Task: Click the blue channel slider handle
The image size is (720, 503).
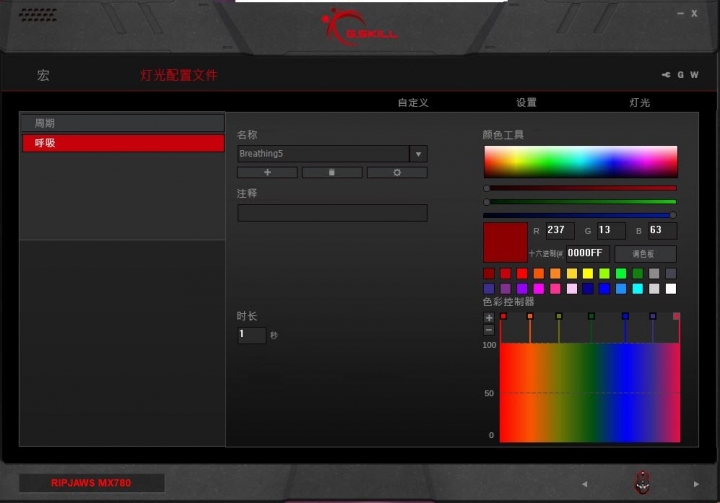Action: [673, 215]
